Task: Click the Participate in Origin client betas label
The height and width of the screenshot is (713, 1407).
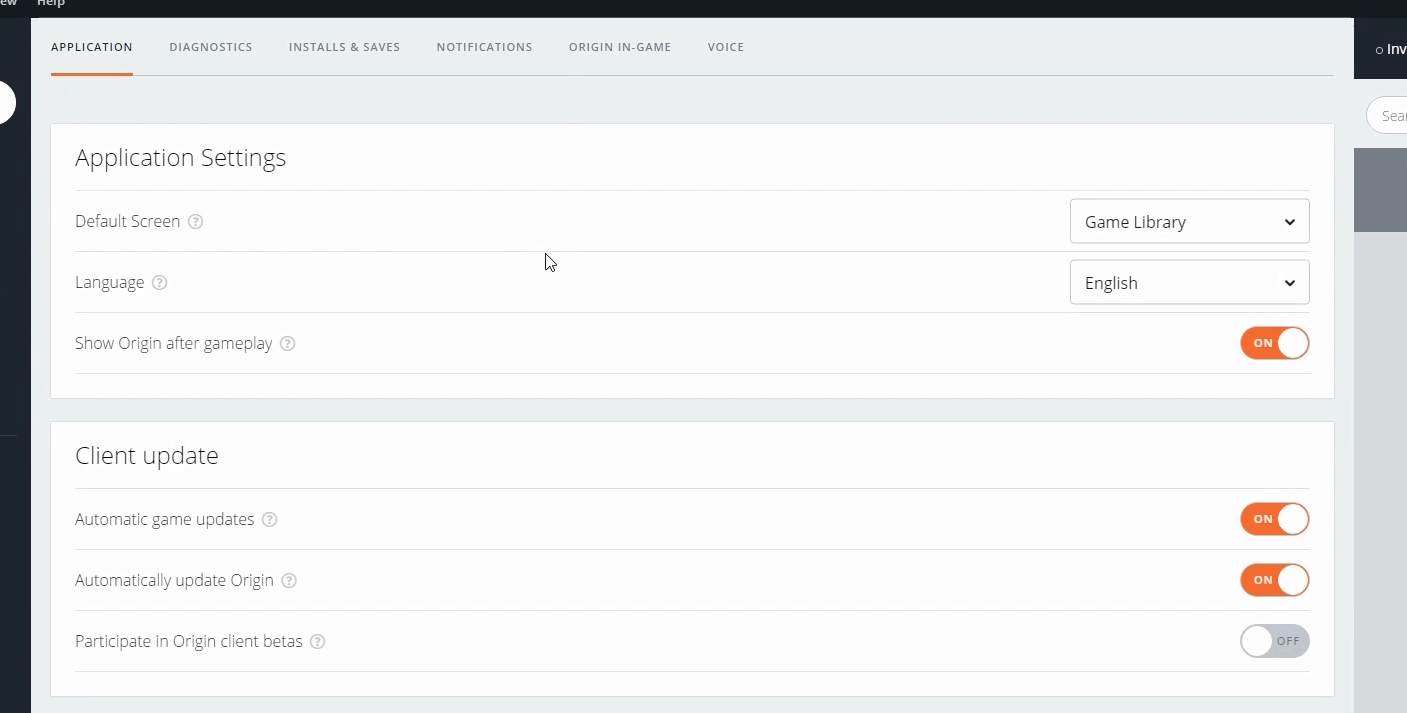Action: (x=189, y=642)
